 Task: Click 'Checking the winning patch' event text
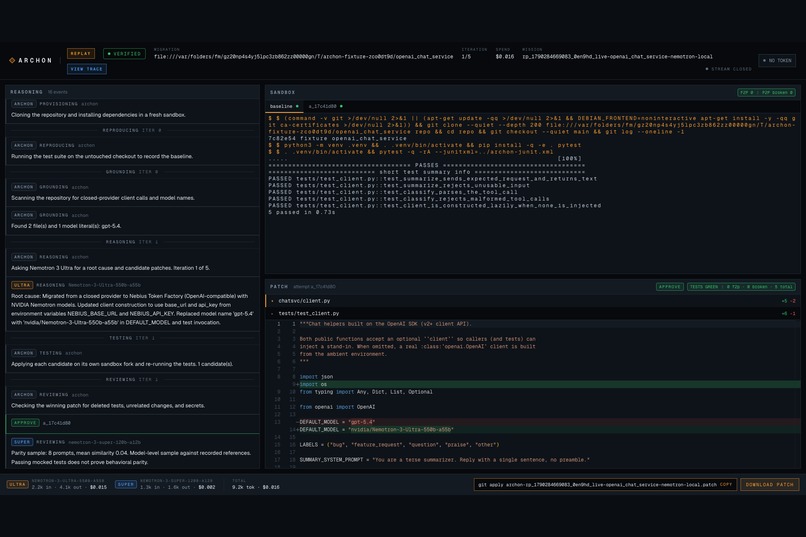coord(108,406)
